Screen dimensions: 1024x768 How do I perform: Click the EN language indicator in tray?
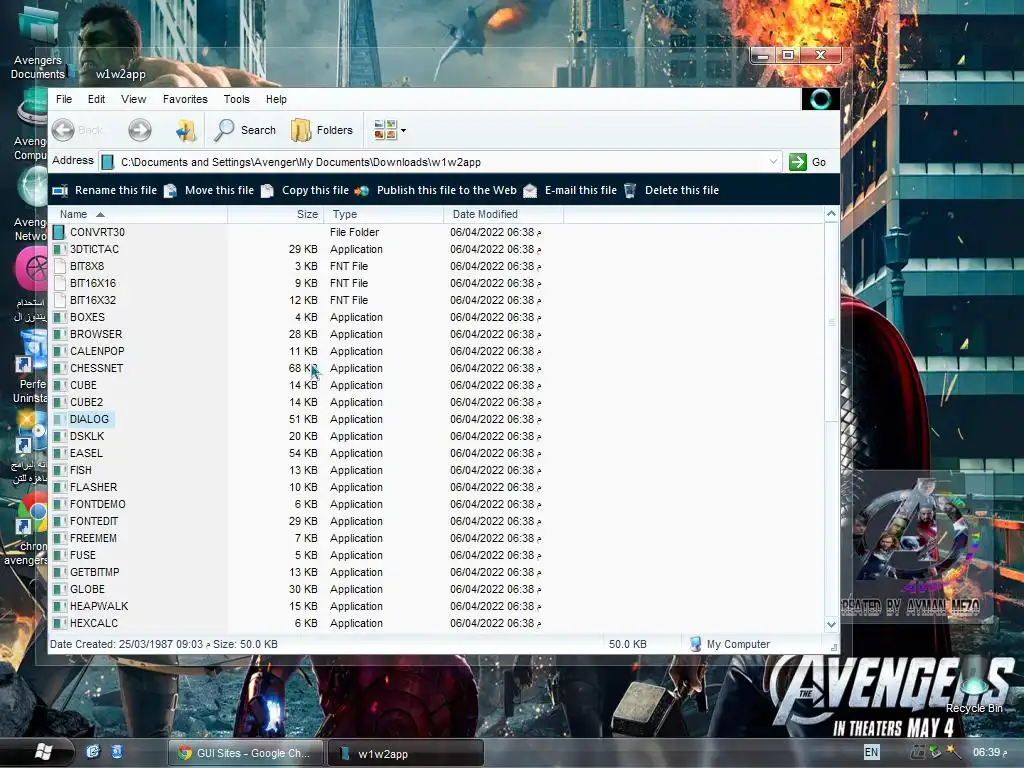871,752
